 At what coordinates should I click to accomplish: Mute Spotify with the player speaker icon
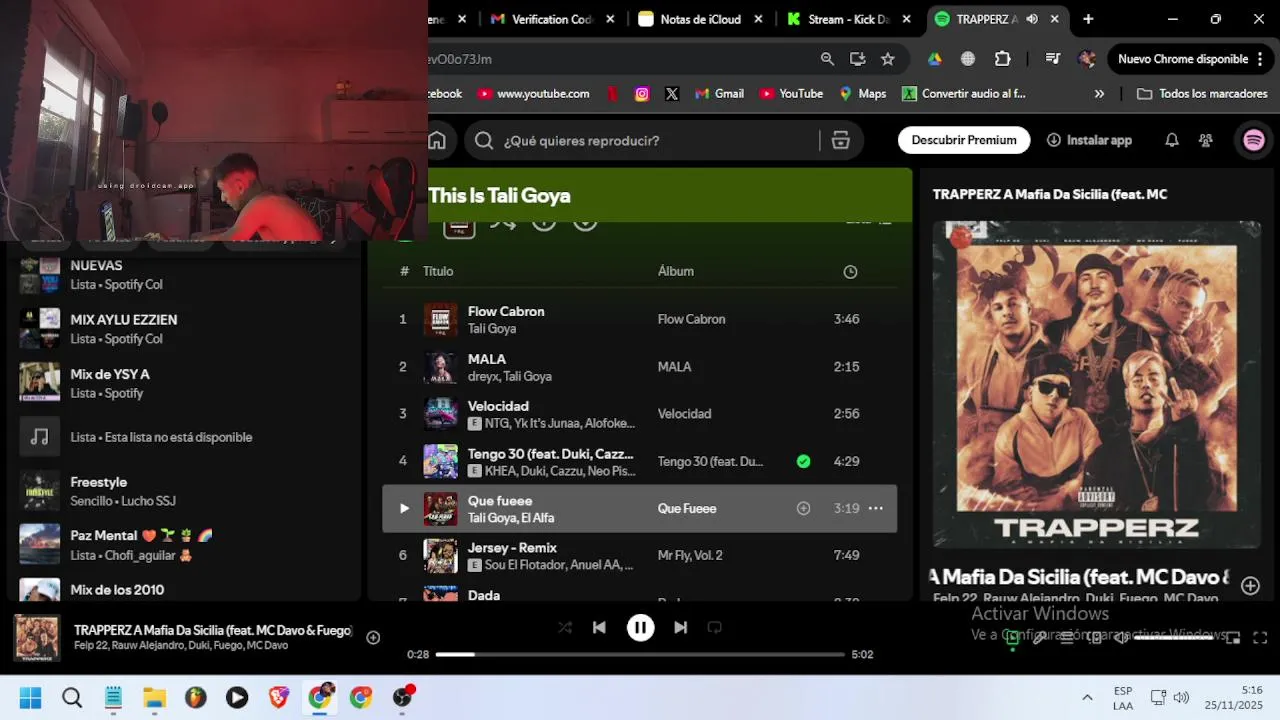[1122, 637]
